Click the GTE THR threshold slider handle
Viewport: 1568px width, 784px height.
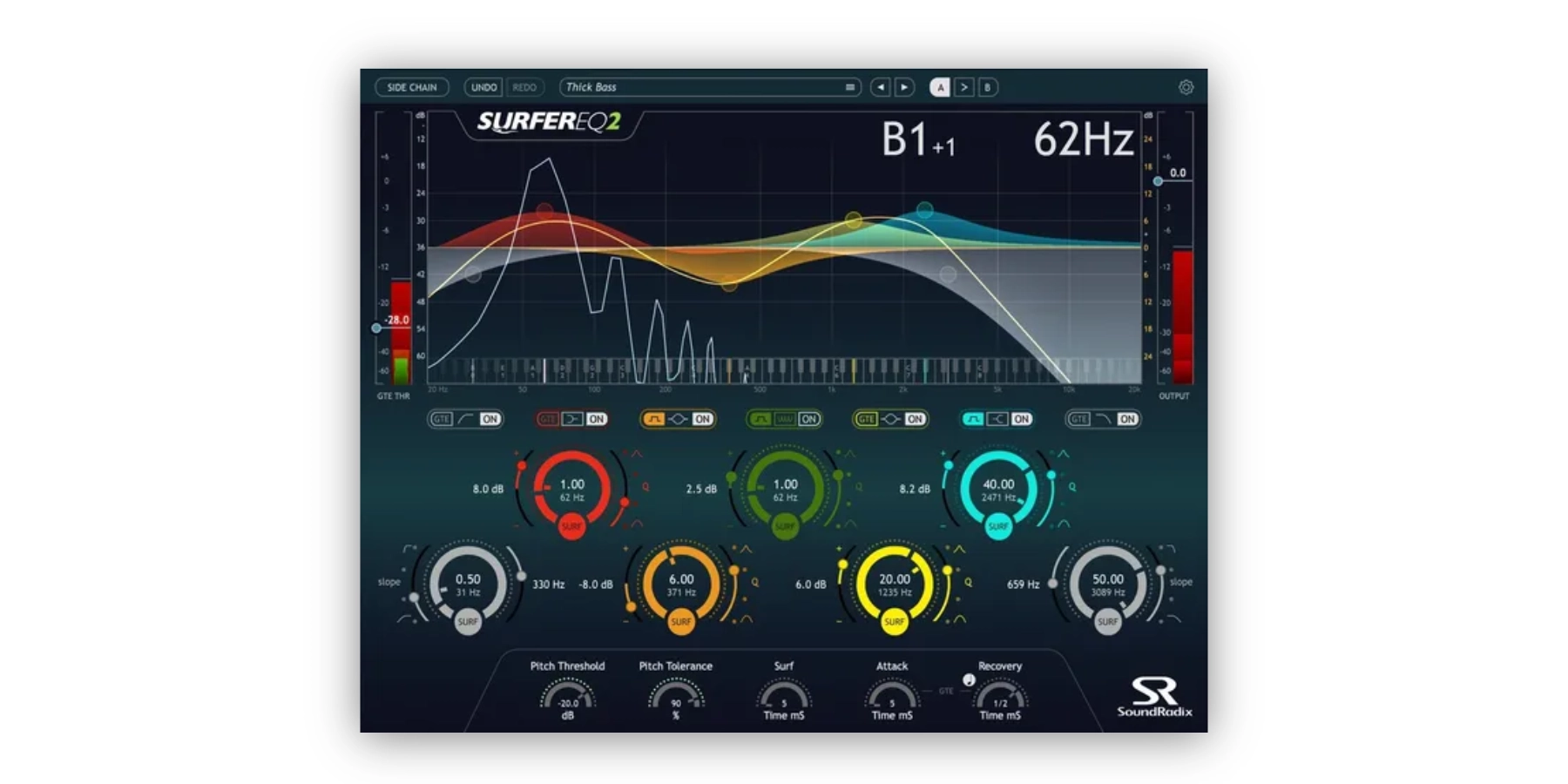pyautogui.click(x=376, y=328)
